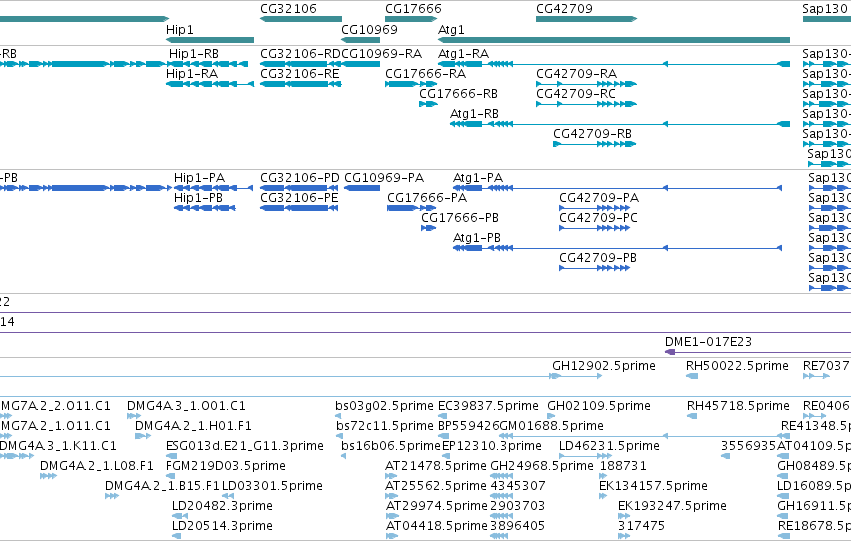Screen dimensions: 851x541
Task: Select the DMG4A2_1.L08.F1 EST
Action: pos(48,476)
